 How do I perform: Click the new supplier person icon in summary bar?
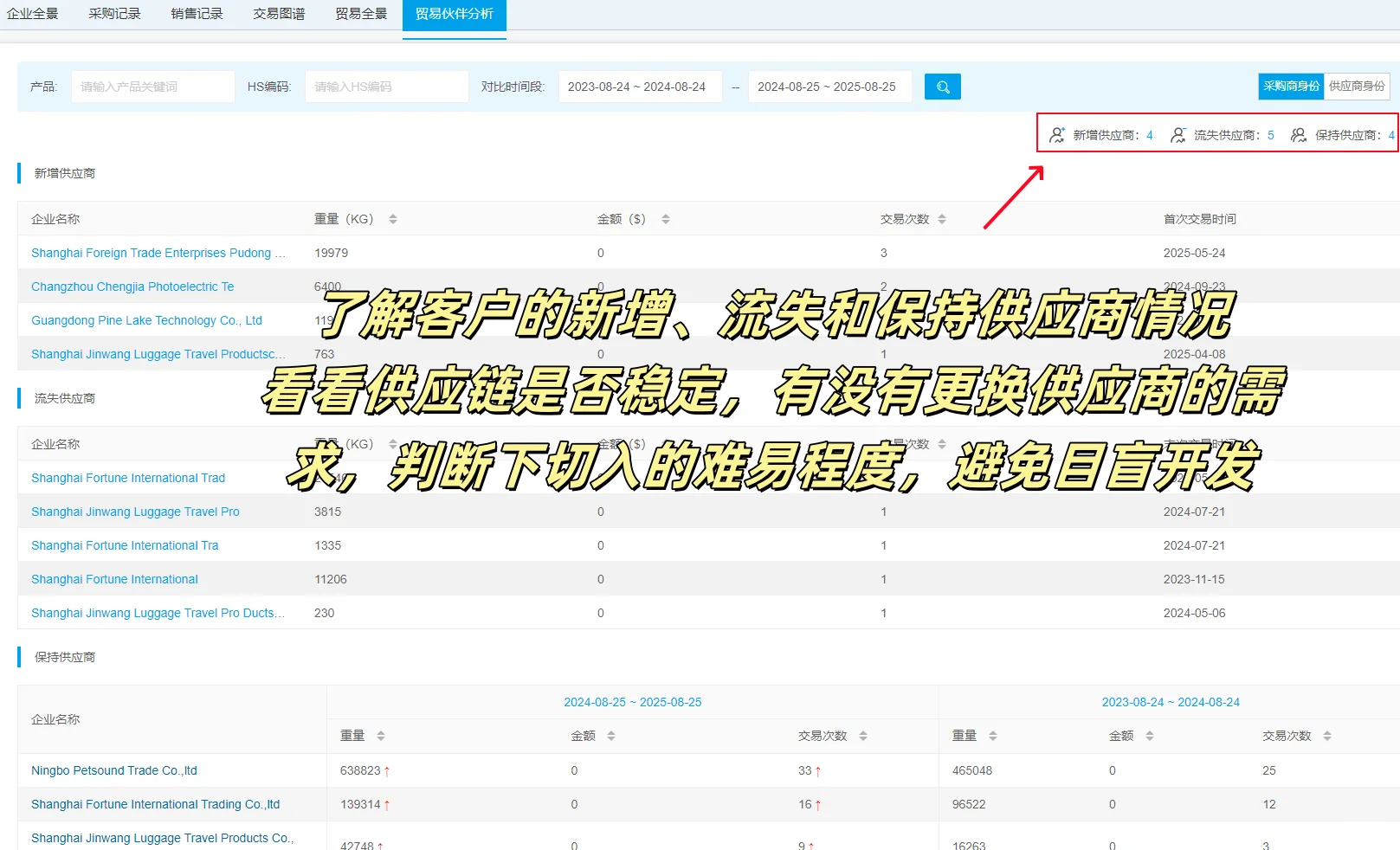pos(1056,134)
